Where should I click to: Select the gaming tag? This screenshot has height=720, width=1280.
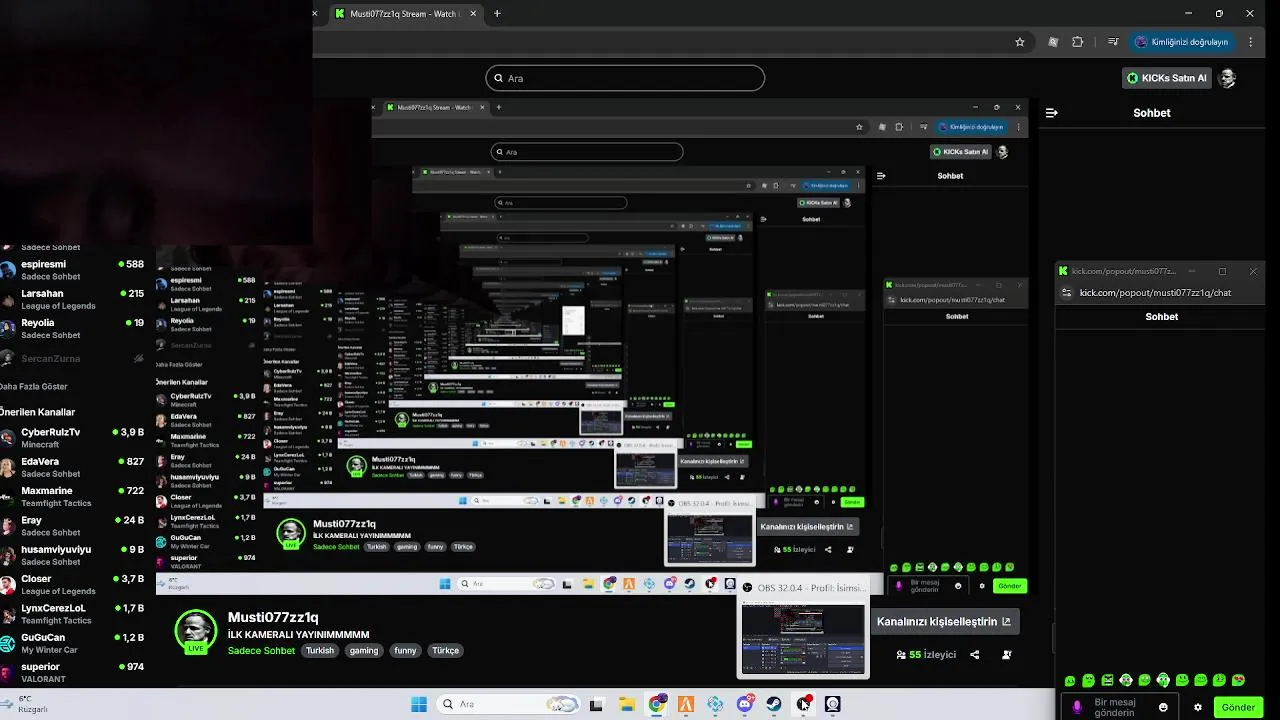364,651
